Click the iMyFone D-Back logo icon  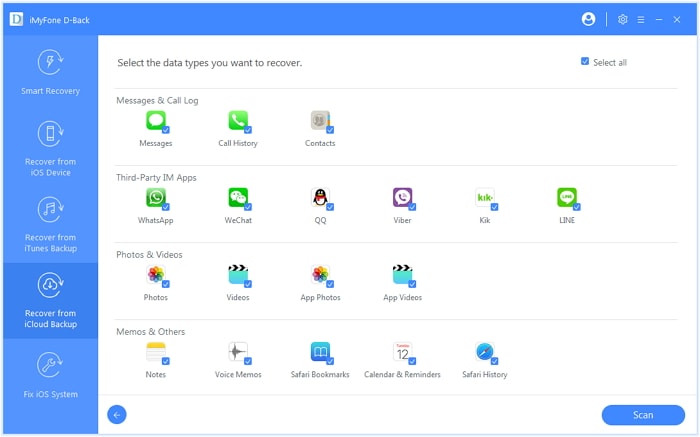17,19
